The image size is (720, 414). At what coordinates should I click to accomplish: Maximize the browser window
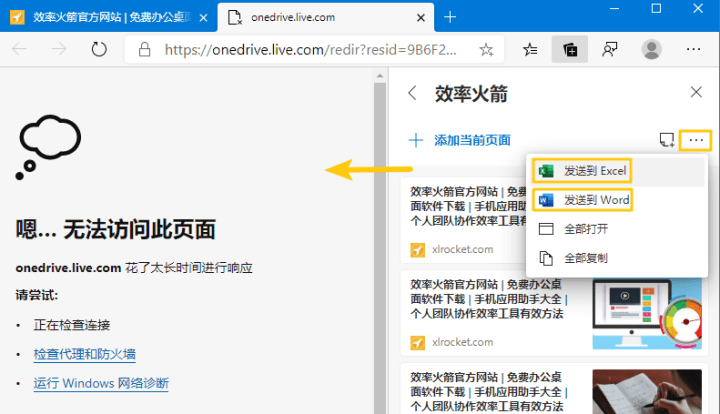pos(656,8)
